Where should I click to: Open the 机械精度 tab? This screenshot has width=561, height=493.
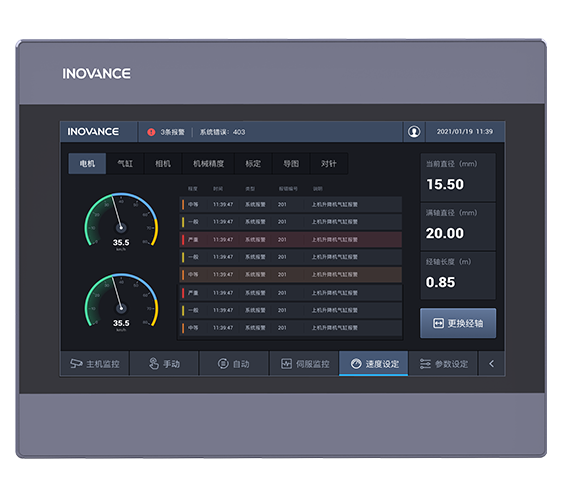[208, 163]
